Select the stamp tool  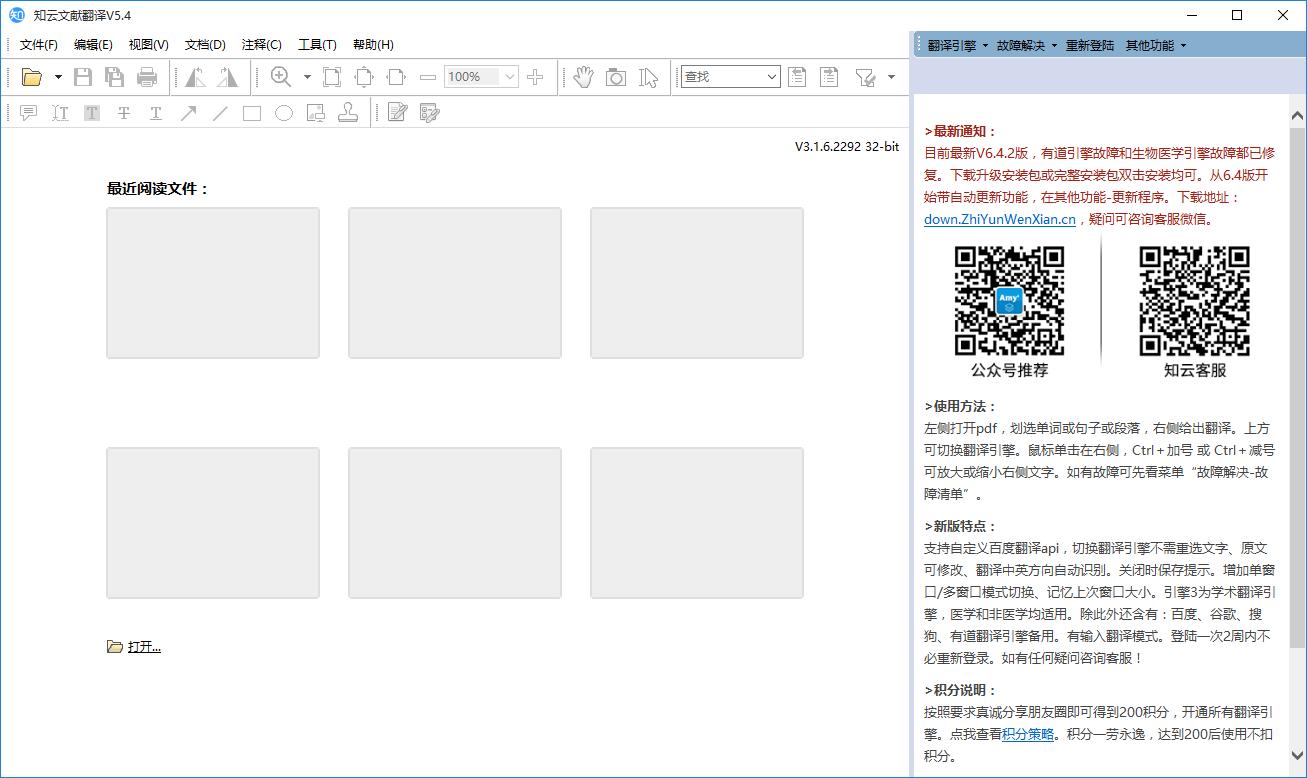[x=348, y=113]
